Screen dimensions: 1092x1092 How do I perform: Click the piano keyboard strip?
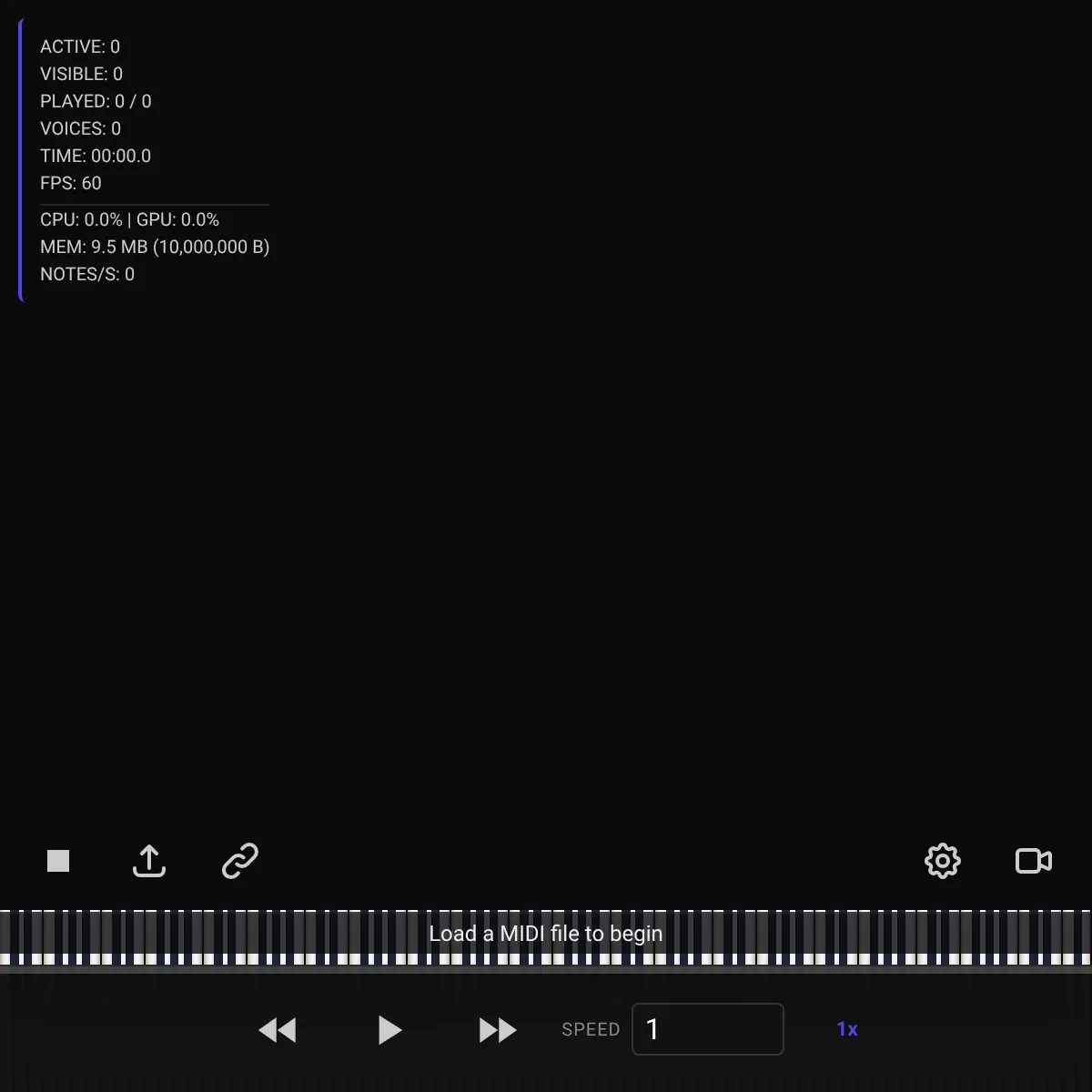tap(546, 937)
